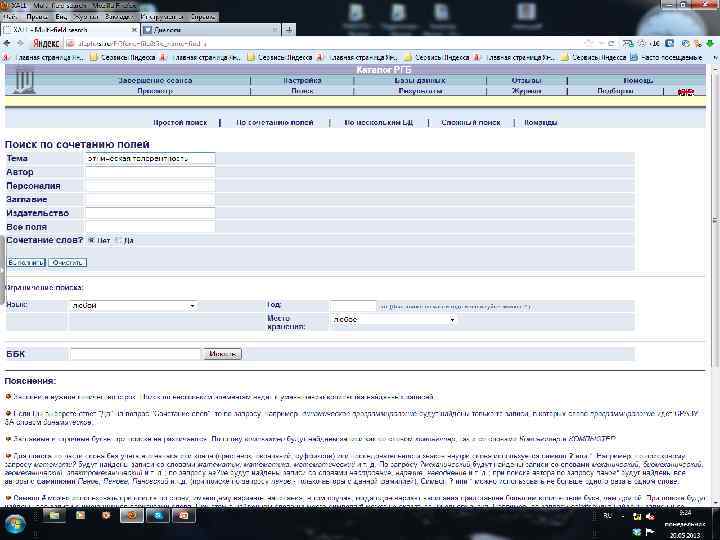Reload the page with refresh icon

point(611,43)
